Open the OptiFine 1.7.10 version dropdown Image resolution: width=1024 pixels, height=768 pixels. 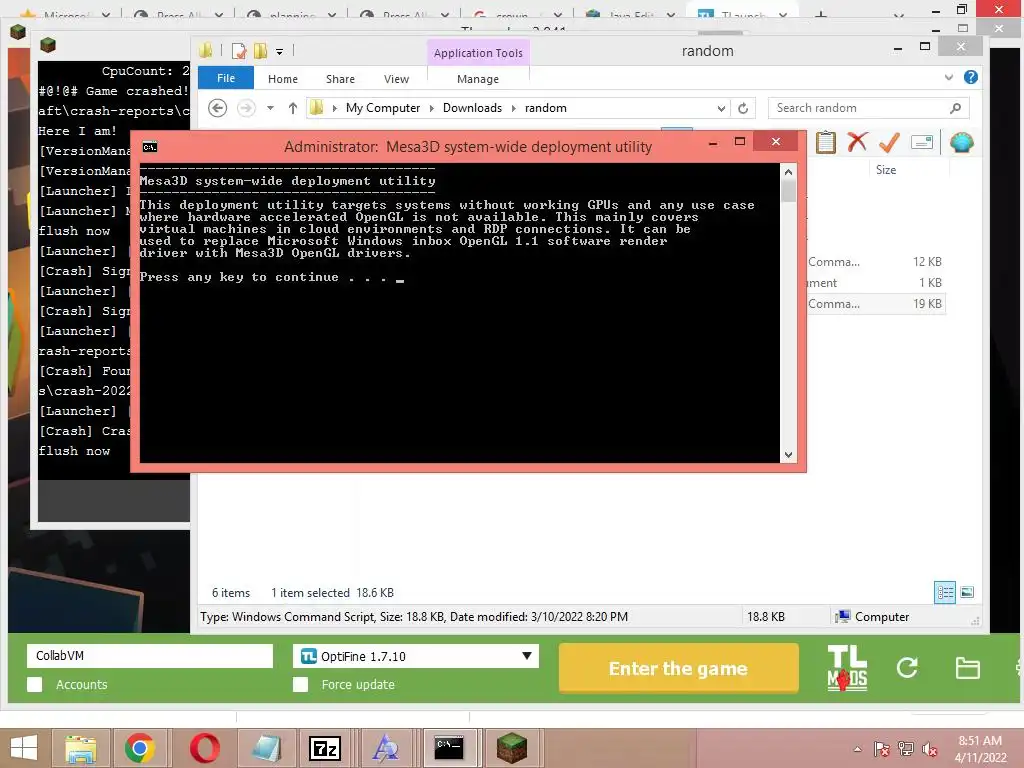pyautogui.click(x=527, y=656)
